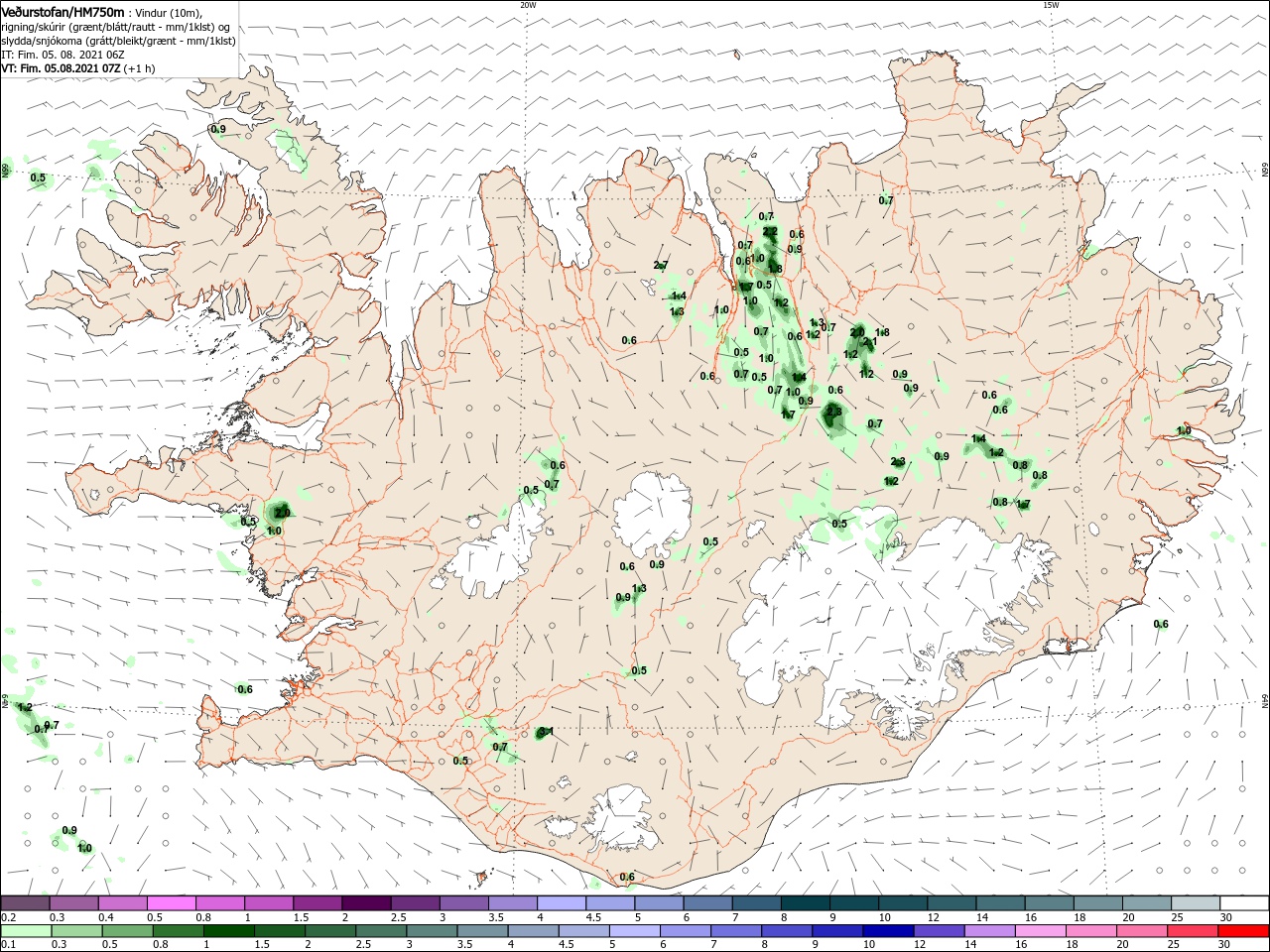The height and width of the screenshot is (952, 1270).
Task: Click the 0.6 value offshore of the southeast coast
Action: click(1161, 624)
